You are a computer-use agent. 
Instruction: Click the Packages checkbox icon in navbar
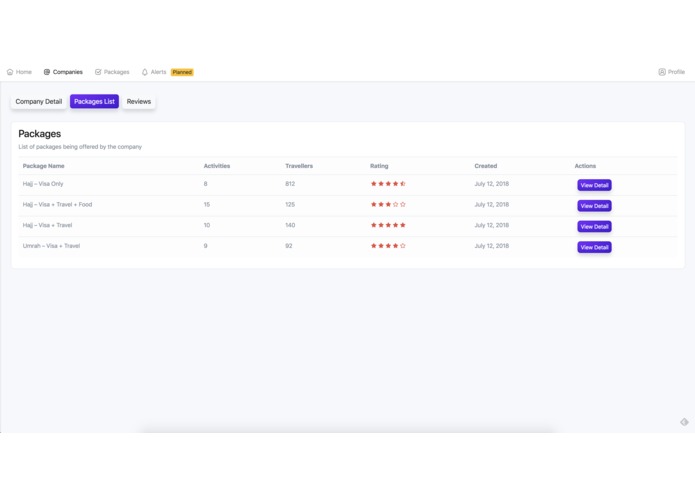click(x=98, y=72)
